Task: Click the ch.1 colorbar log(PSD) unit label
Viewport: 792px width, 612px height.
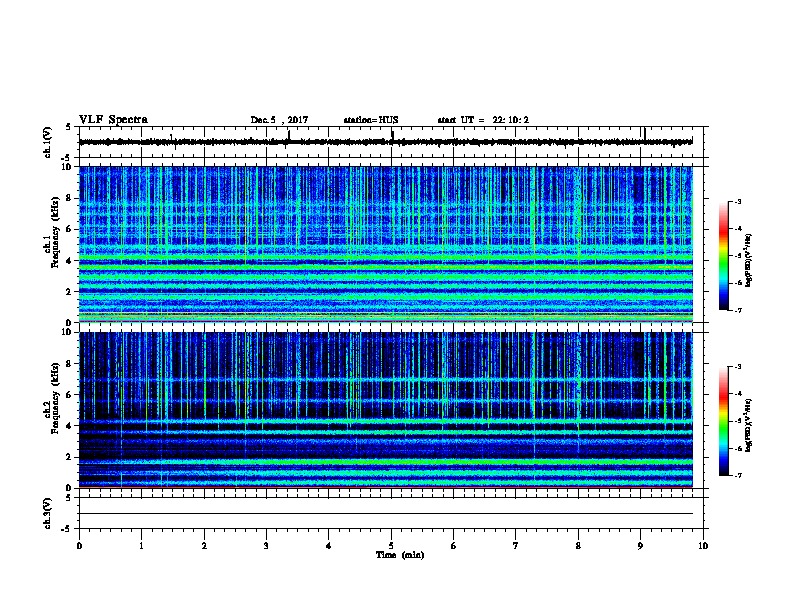Action: pos(748,261)
